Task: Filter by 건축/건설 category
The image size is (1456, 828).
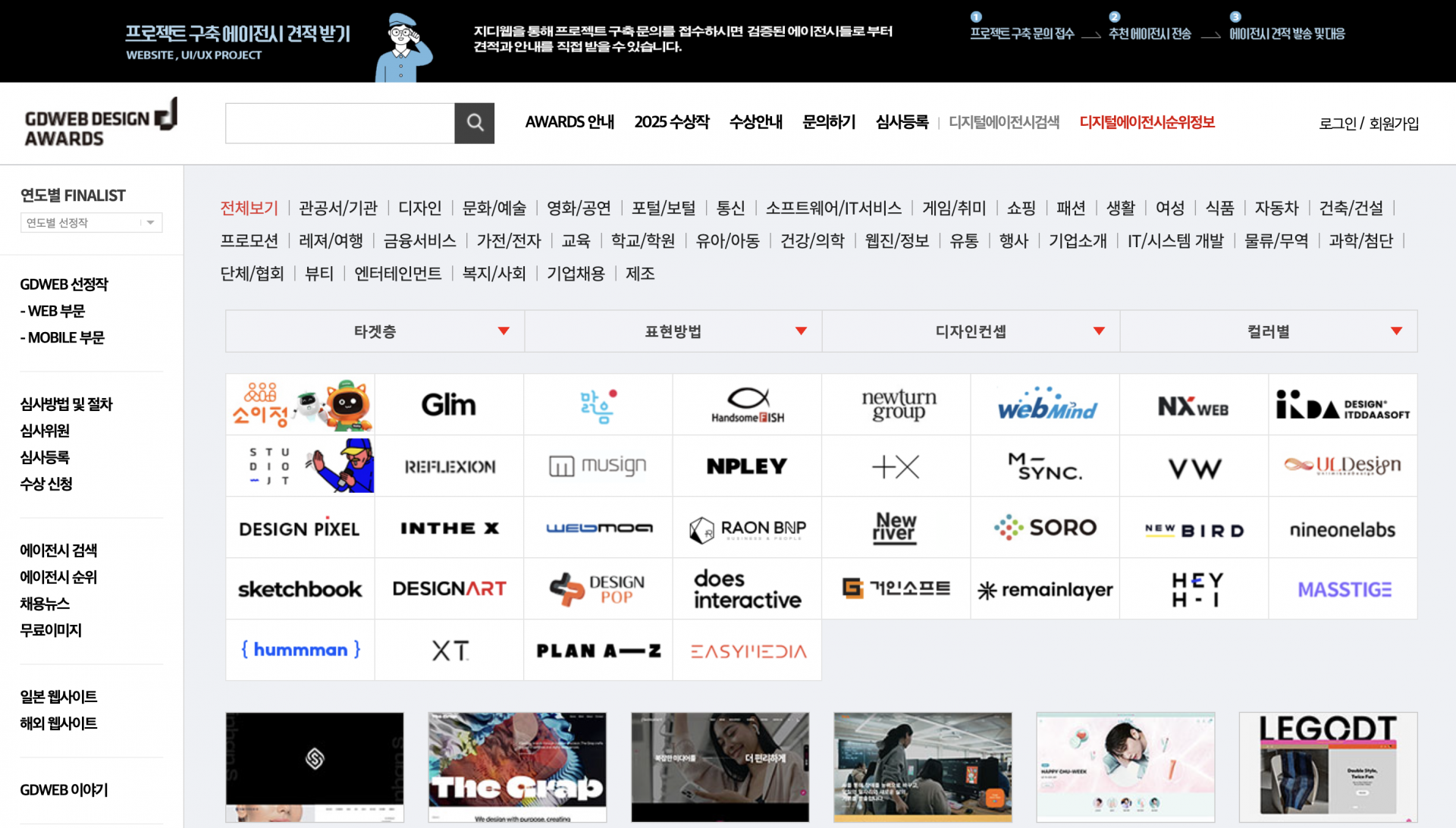Action: click(x=1351, y=208)
